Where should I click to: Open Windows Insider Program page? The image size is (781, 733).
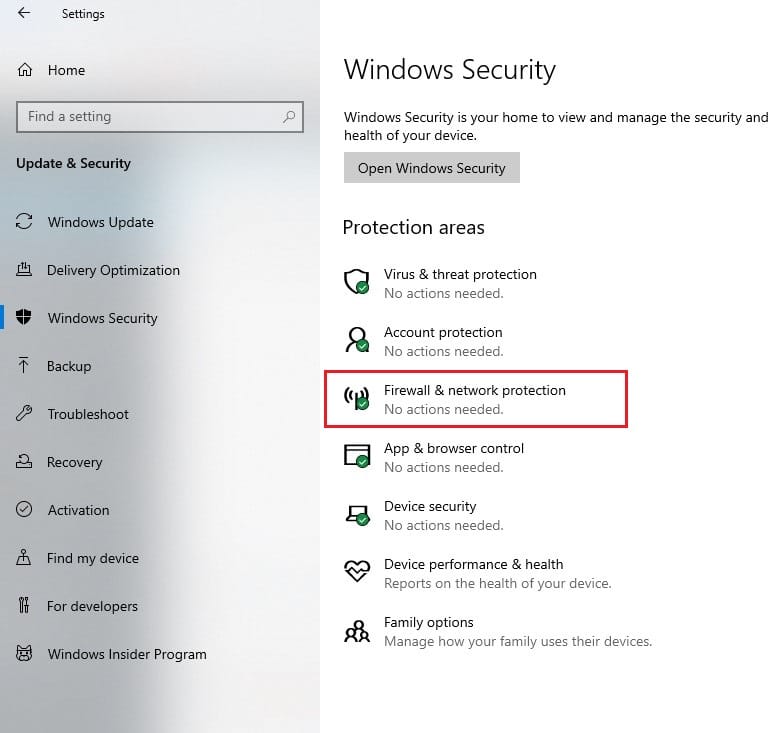(159, 654)
